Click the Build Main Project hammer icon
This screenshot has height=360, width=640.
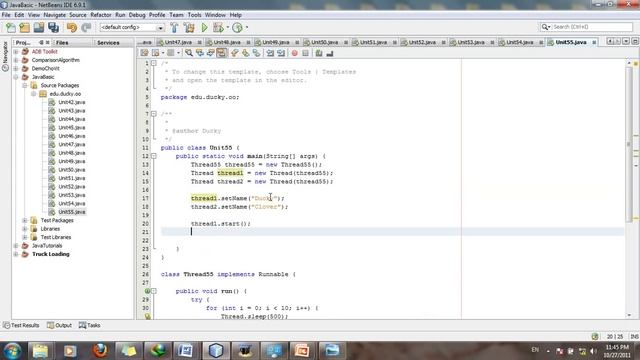coord(174,27)
